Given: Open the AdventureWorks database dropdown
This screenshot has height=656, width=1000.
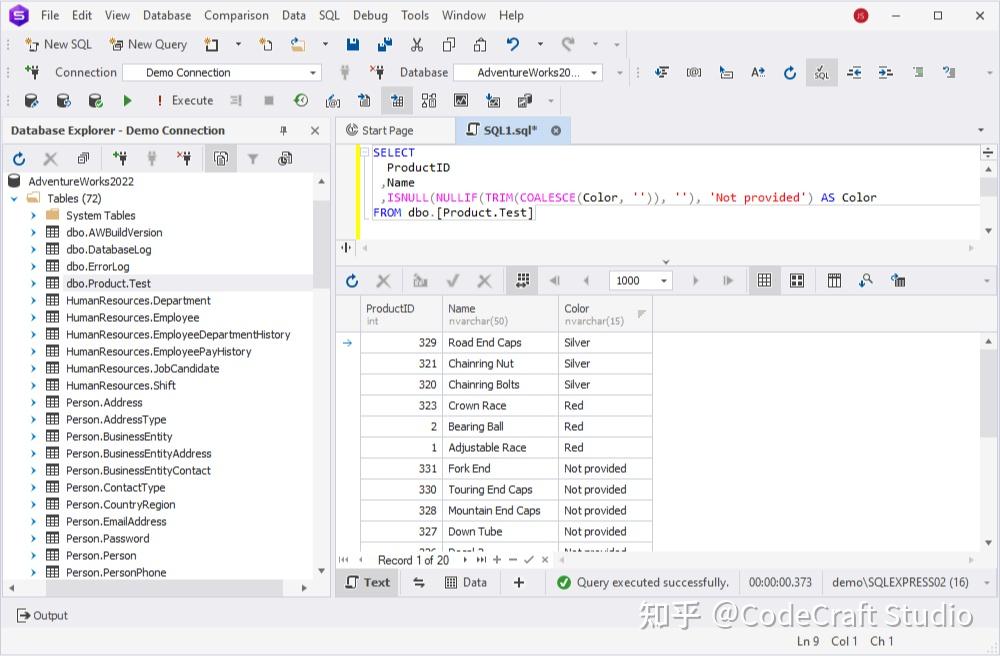Looking at the screenshot, I should [x=594, y=72].
